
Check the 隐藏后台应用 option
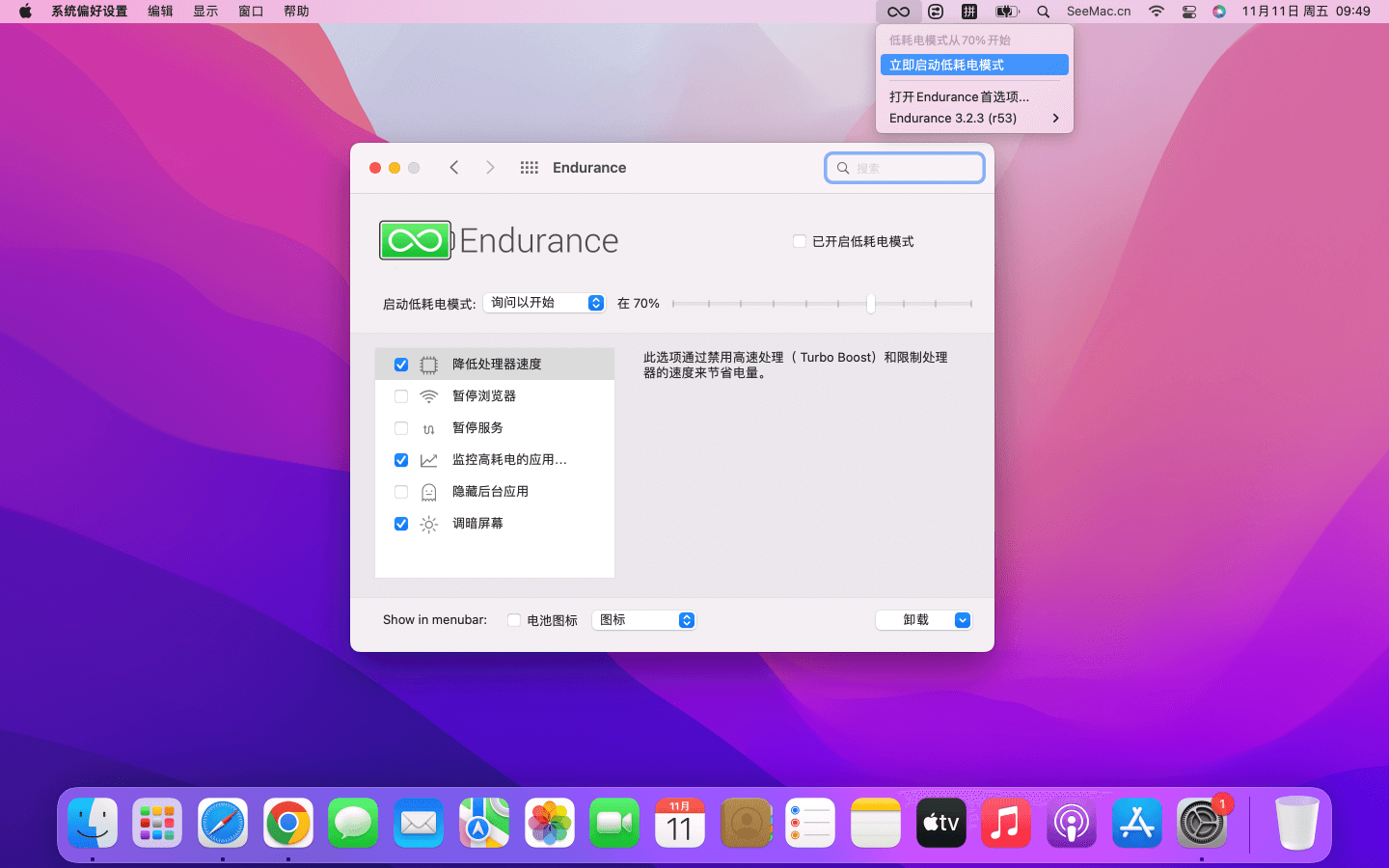(401, 492)
